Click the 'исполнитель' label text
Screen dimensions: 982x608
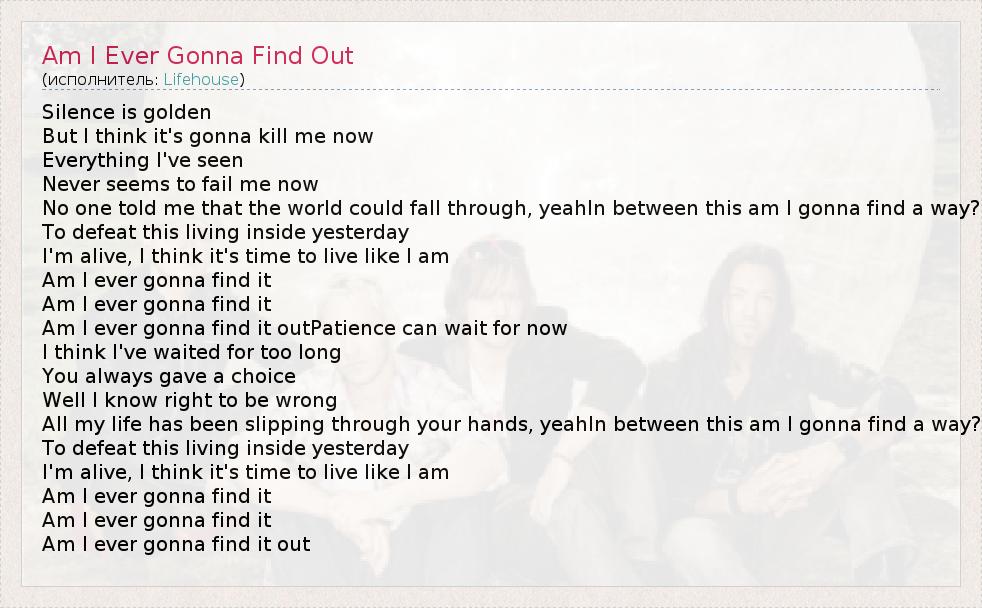tap(102, 79)
